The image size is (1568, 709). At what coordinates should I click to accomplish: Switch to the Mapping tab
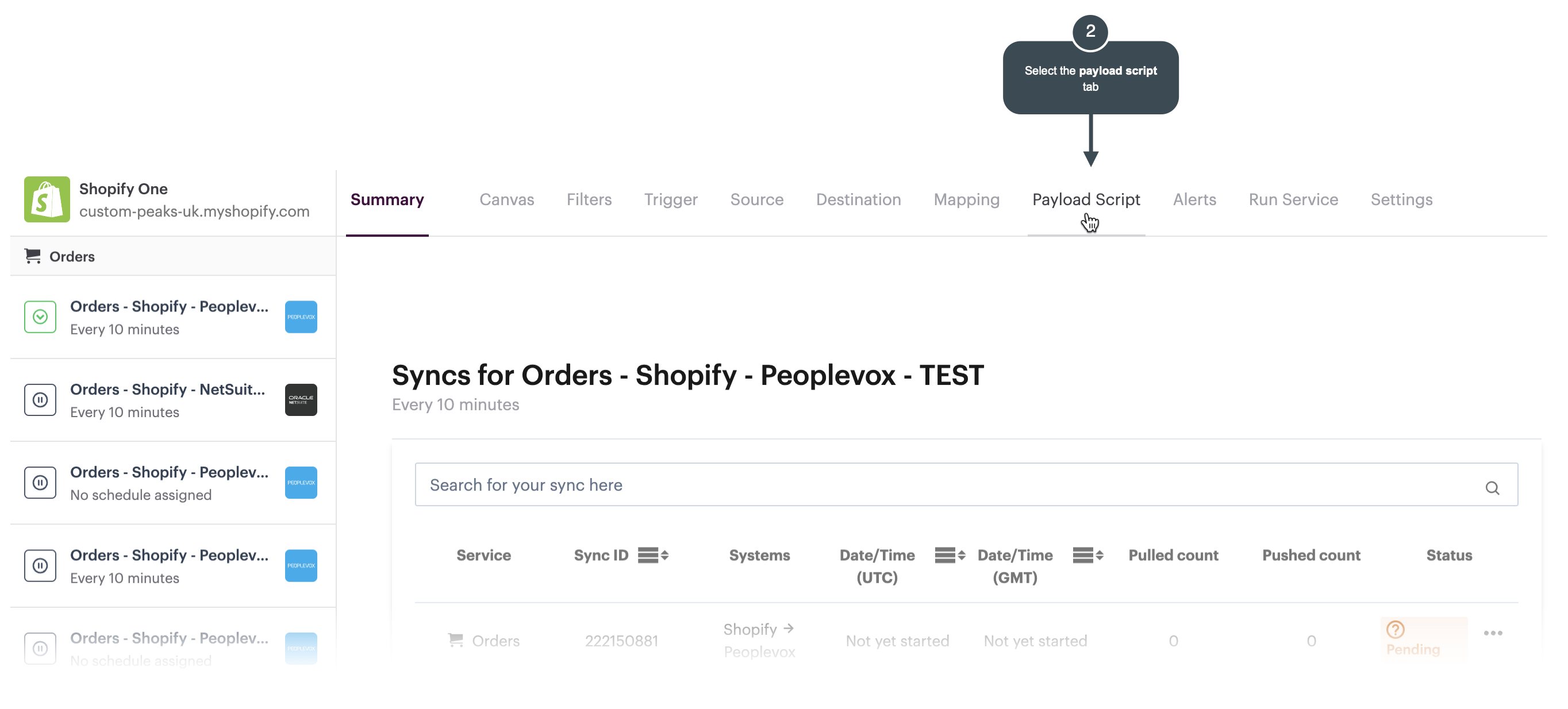pyautogui.click(x=966, y=199)
